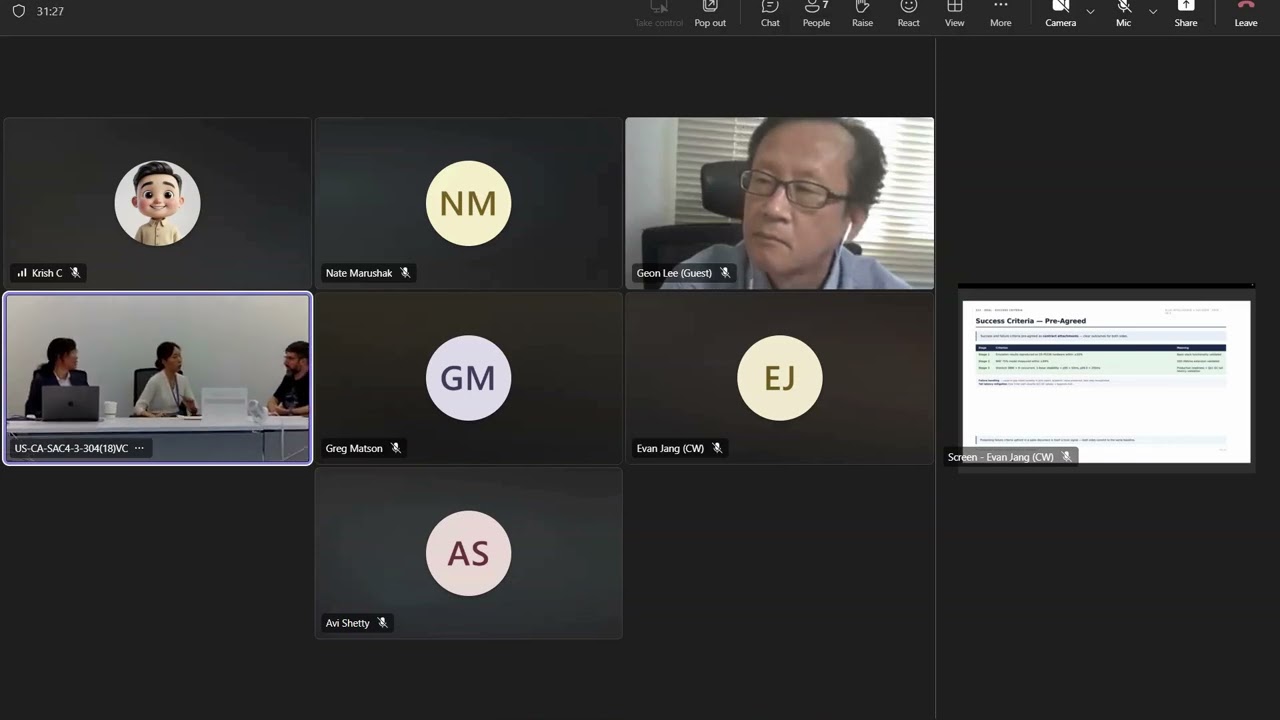Open the More actions menu
Viewport: 1280px width, 720px height.
tap(1001, 14)
